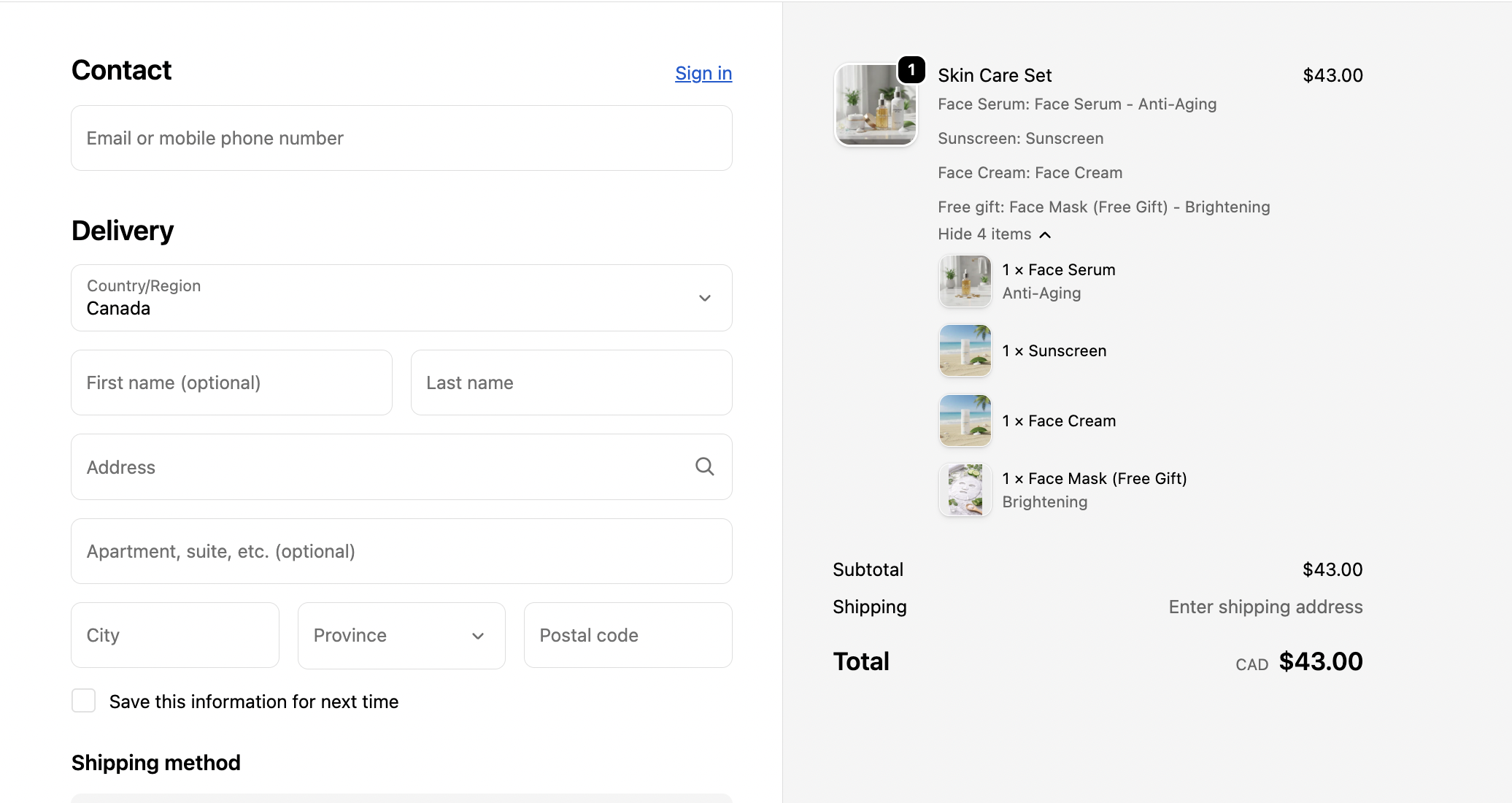1512x803 pixels.
Task: Click the City input field
Action: coord(174,635)
